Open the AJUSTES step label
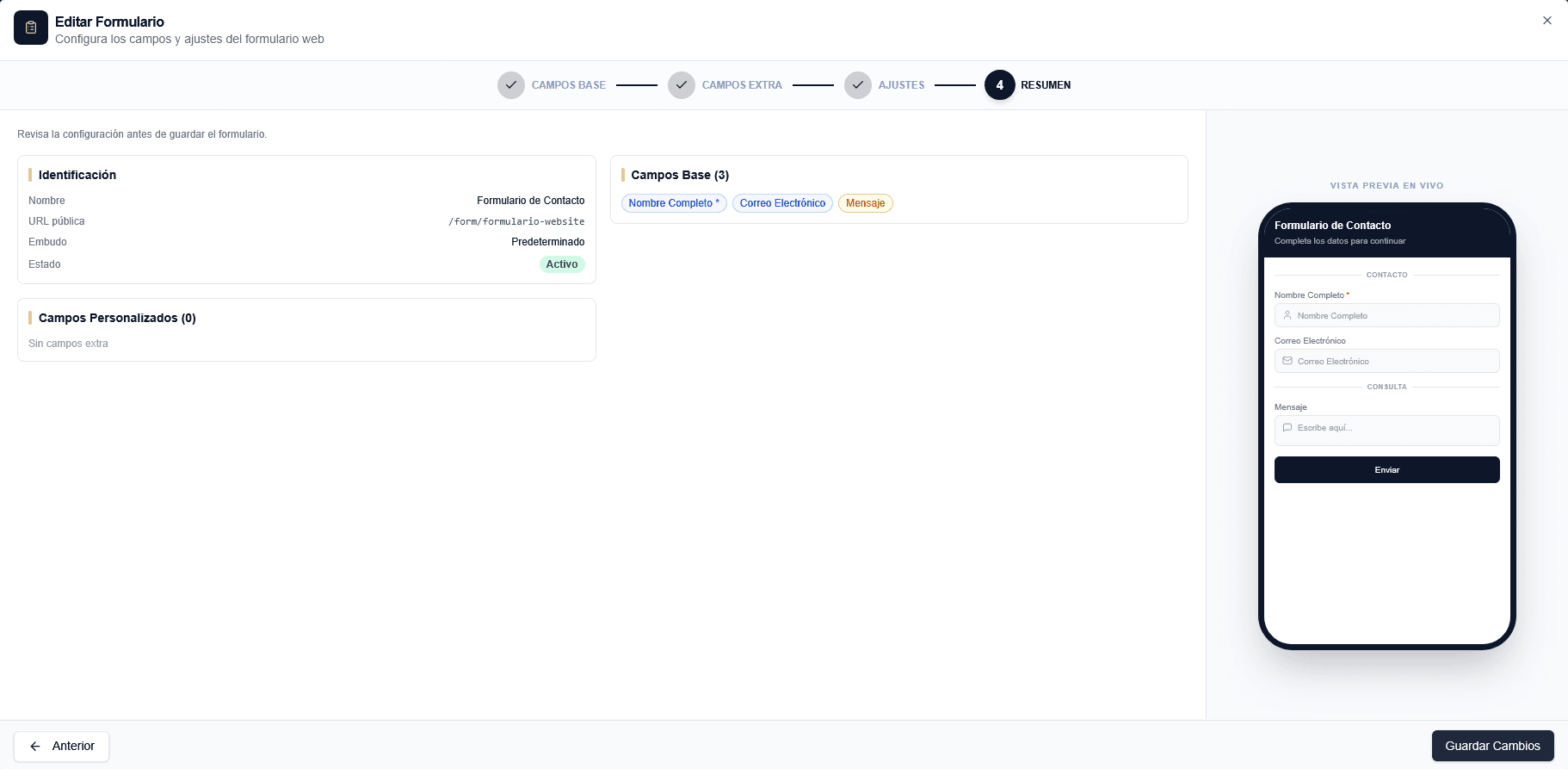The width and height of the screenshot is (1568, 769). pyautogui.click(x=902, y=85)
